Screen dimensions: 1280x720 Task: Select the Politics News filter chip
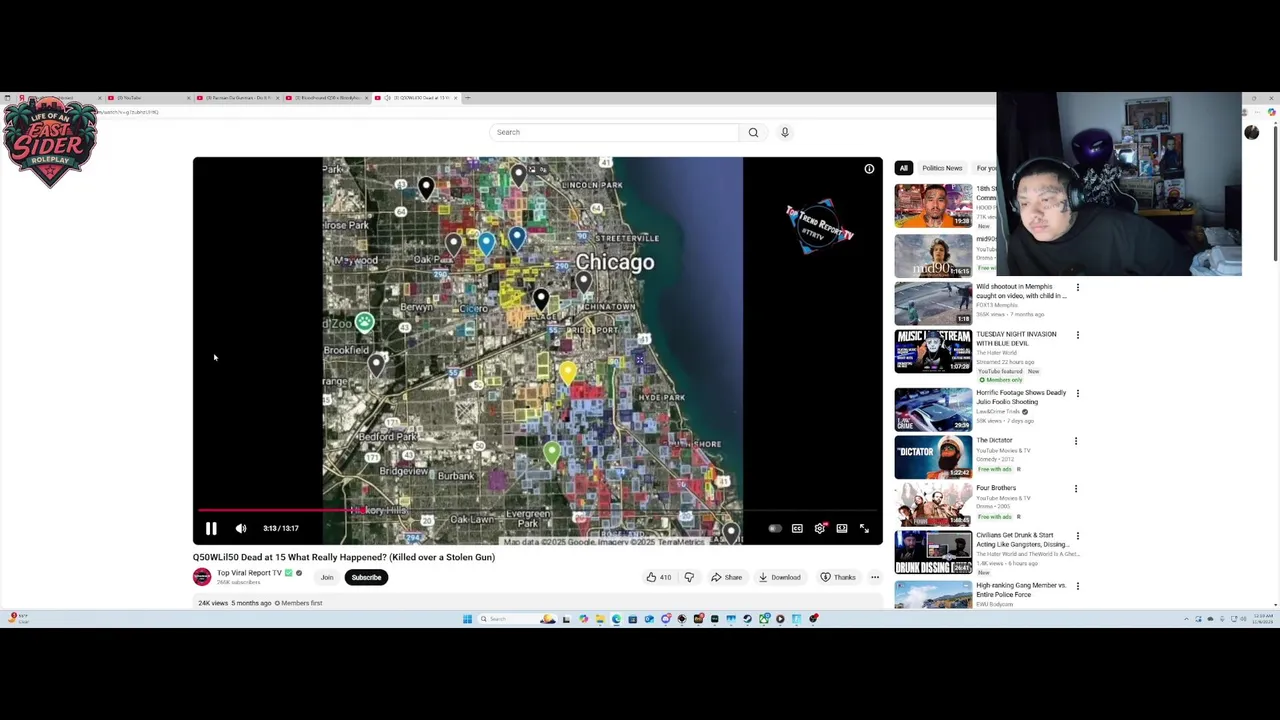point(942,168)
